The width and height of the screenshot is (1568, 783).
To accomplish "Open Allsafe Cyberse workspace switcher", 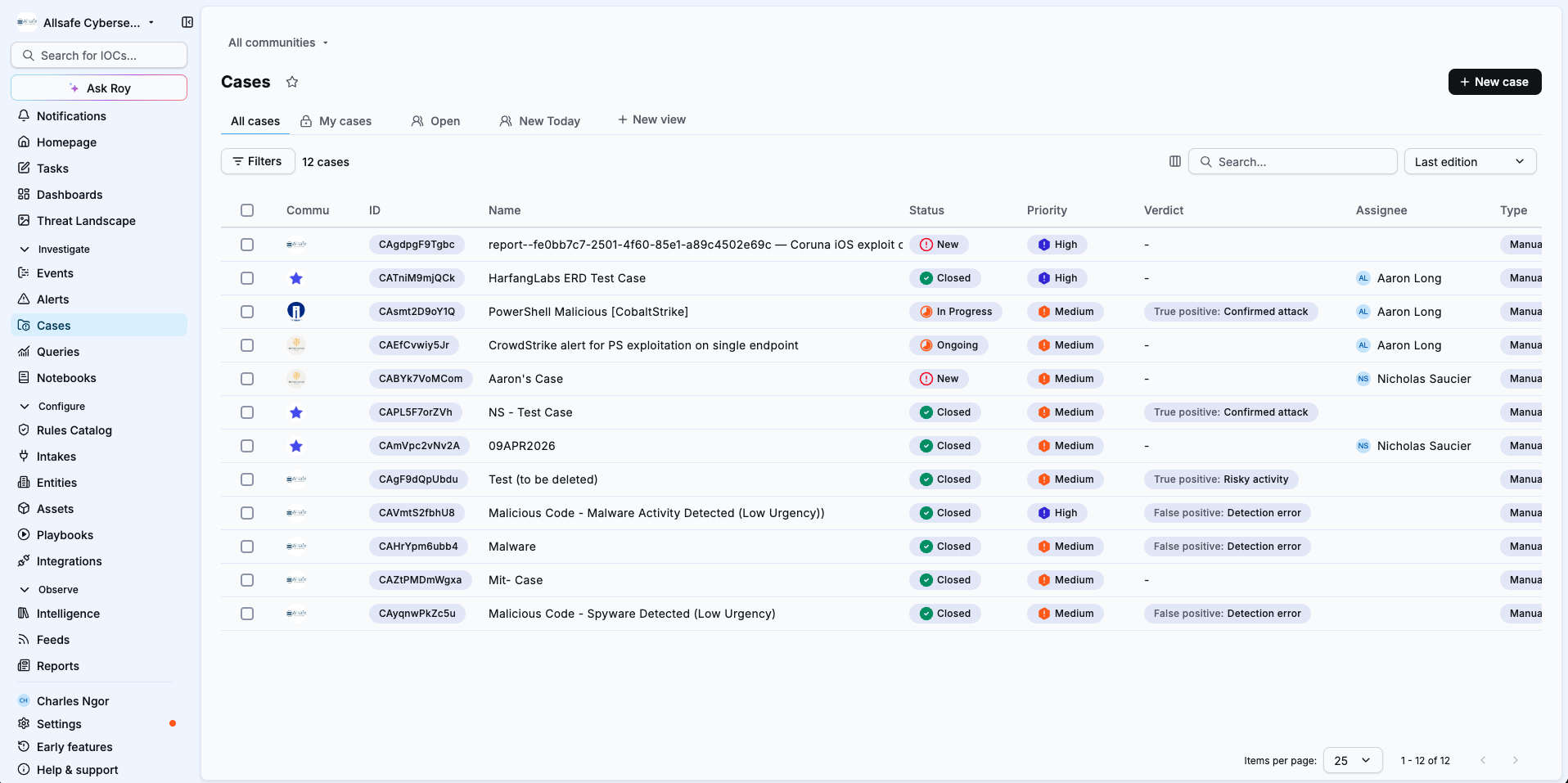I will [x=86, y=22].
